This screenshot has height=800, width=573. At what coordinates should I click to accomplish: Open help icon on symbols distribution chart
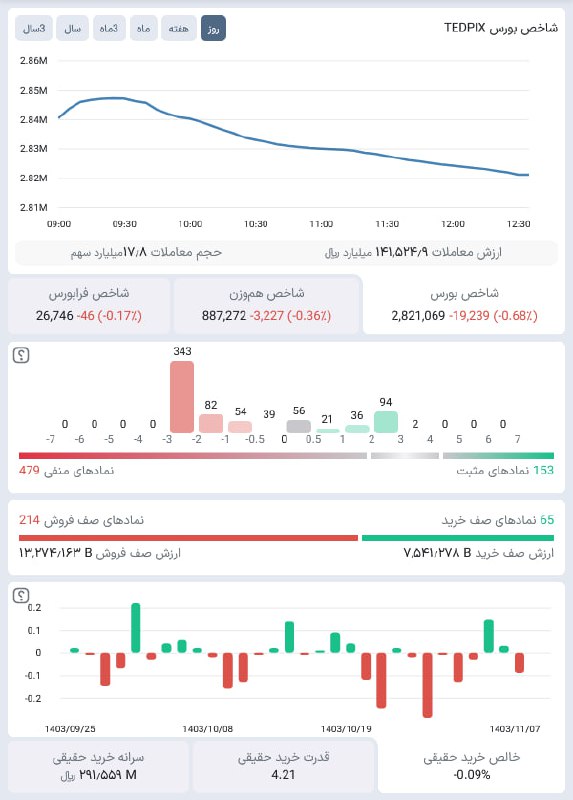pos(21,355)
